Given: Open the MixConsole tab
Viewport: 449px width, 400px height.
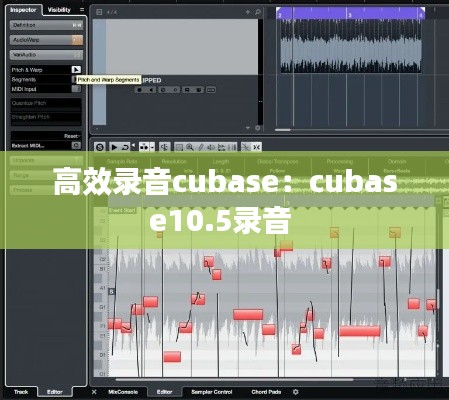Looking at the screenshot, I should click(x=123, y=392).
